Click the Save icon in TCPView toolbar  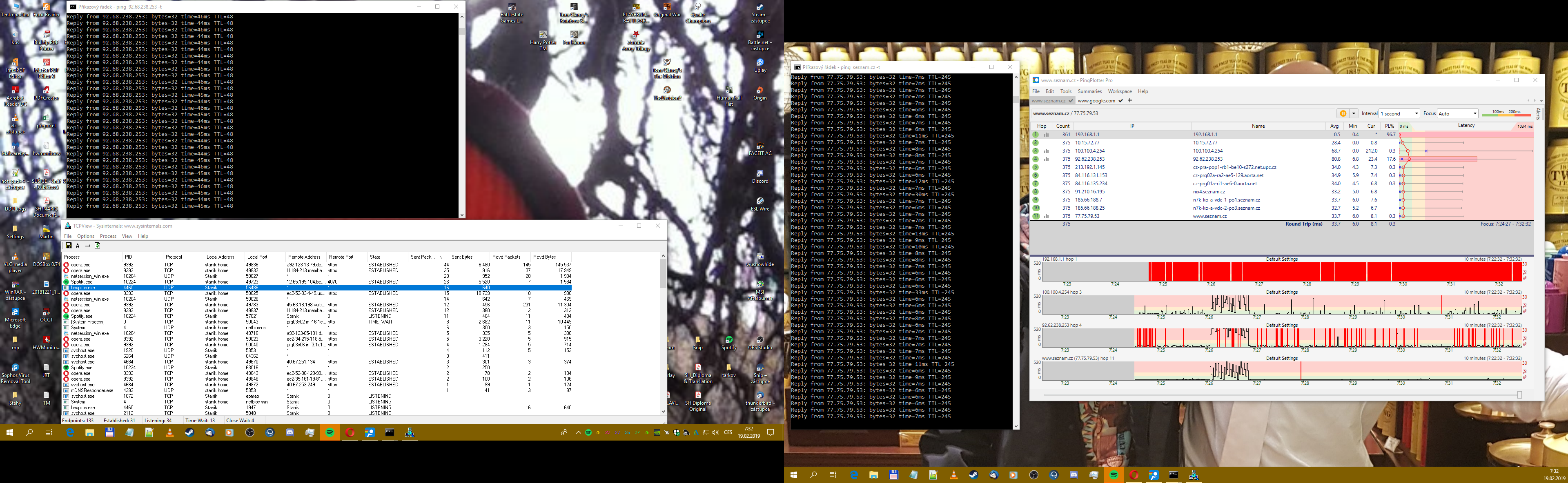pyautogui.click(x=69, y=246)
